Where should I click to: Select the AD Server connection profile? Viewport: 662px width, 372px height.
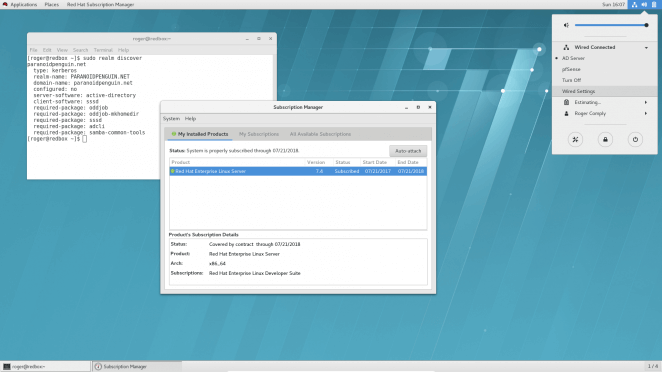[x=573, y=58]
